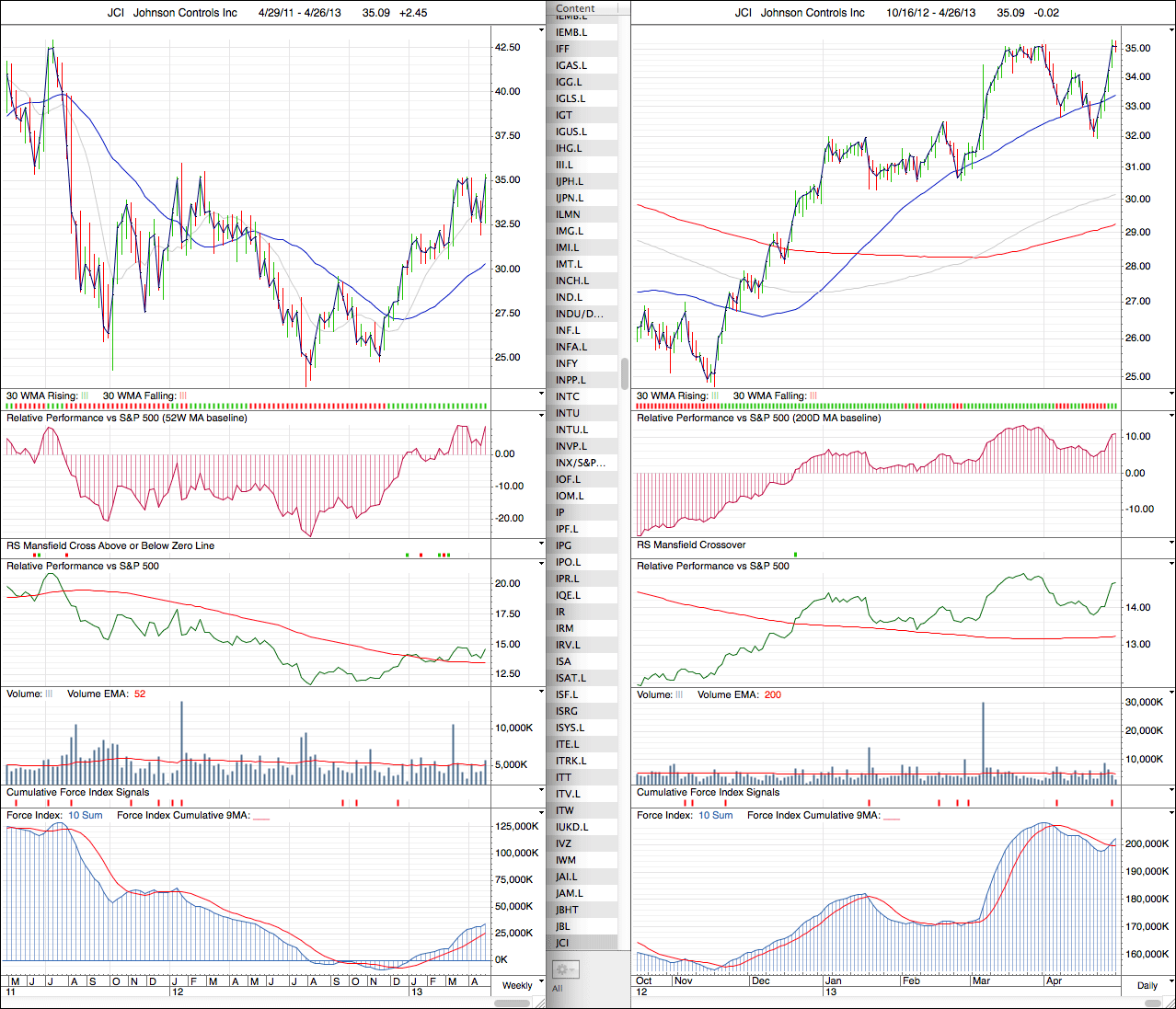Click the symbol list vertical scrollbar thumb
Image resolution: width=1176 pixels, height=1009 pixels.
pos(625,373)
